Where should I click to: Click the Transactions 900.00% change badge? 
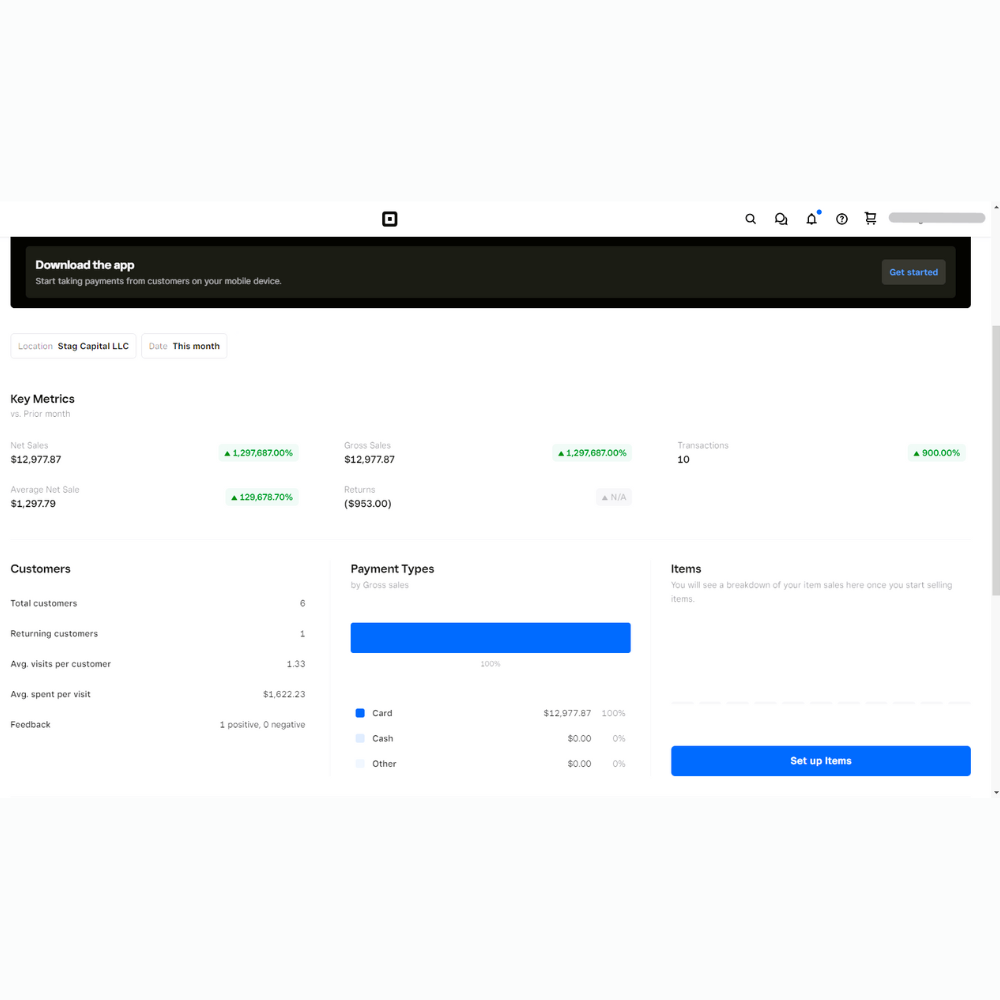click(936, 453)
